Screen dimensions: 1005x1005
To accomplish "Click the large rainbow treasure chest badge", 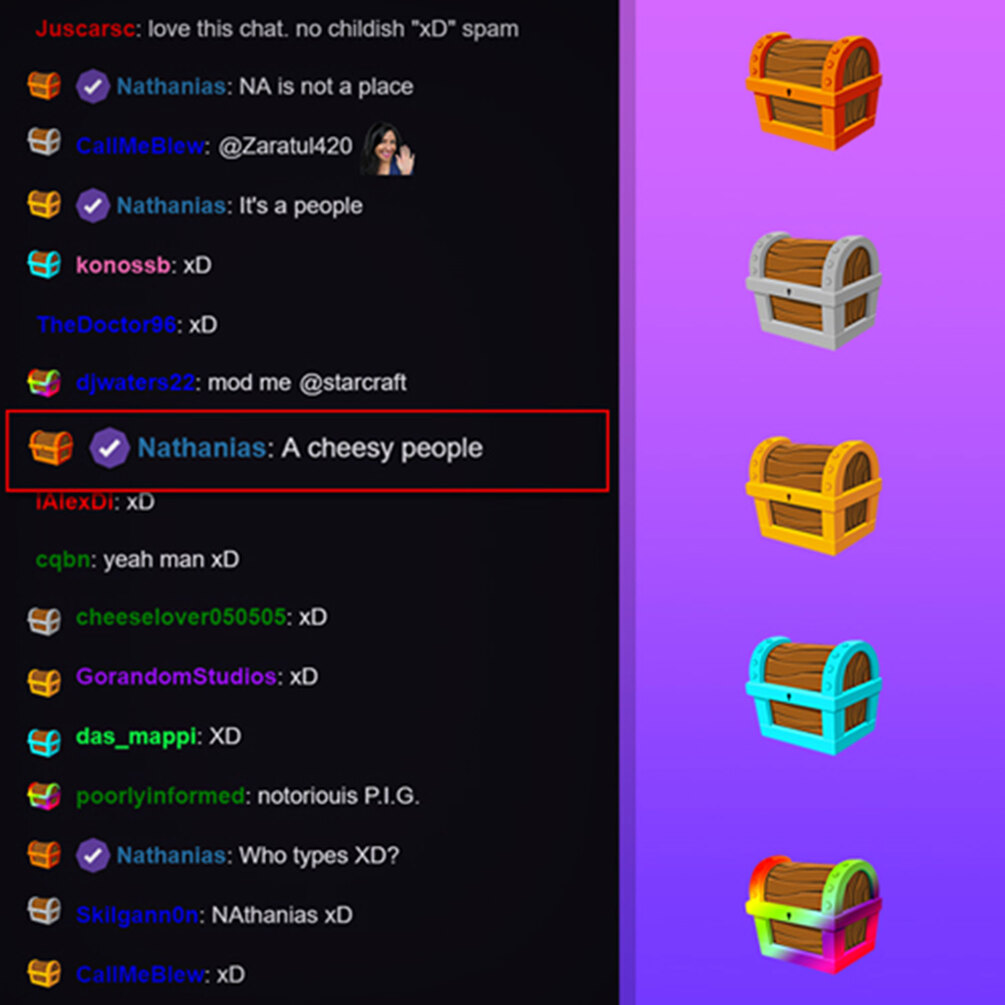I will (x=813, y=915).
